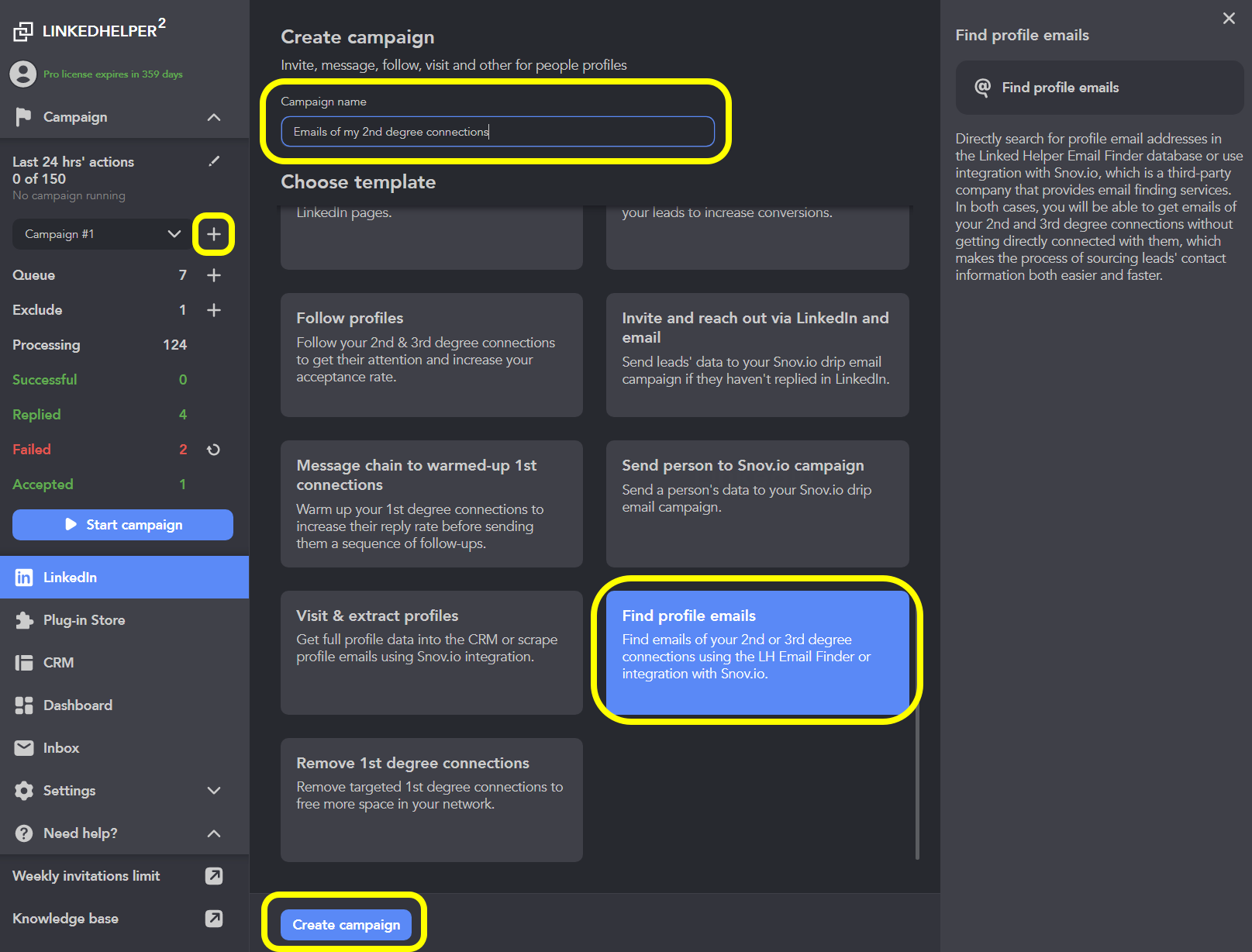Click the LinkedIn logo icon in sidebar
Image resolution: width=1252 pixels, height=952 pixels.
(24, 578)
